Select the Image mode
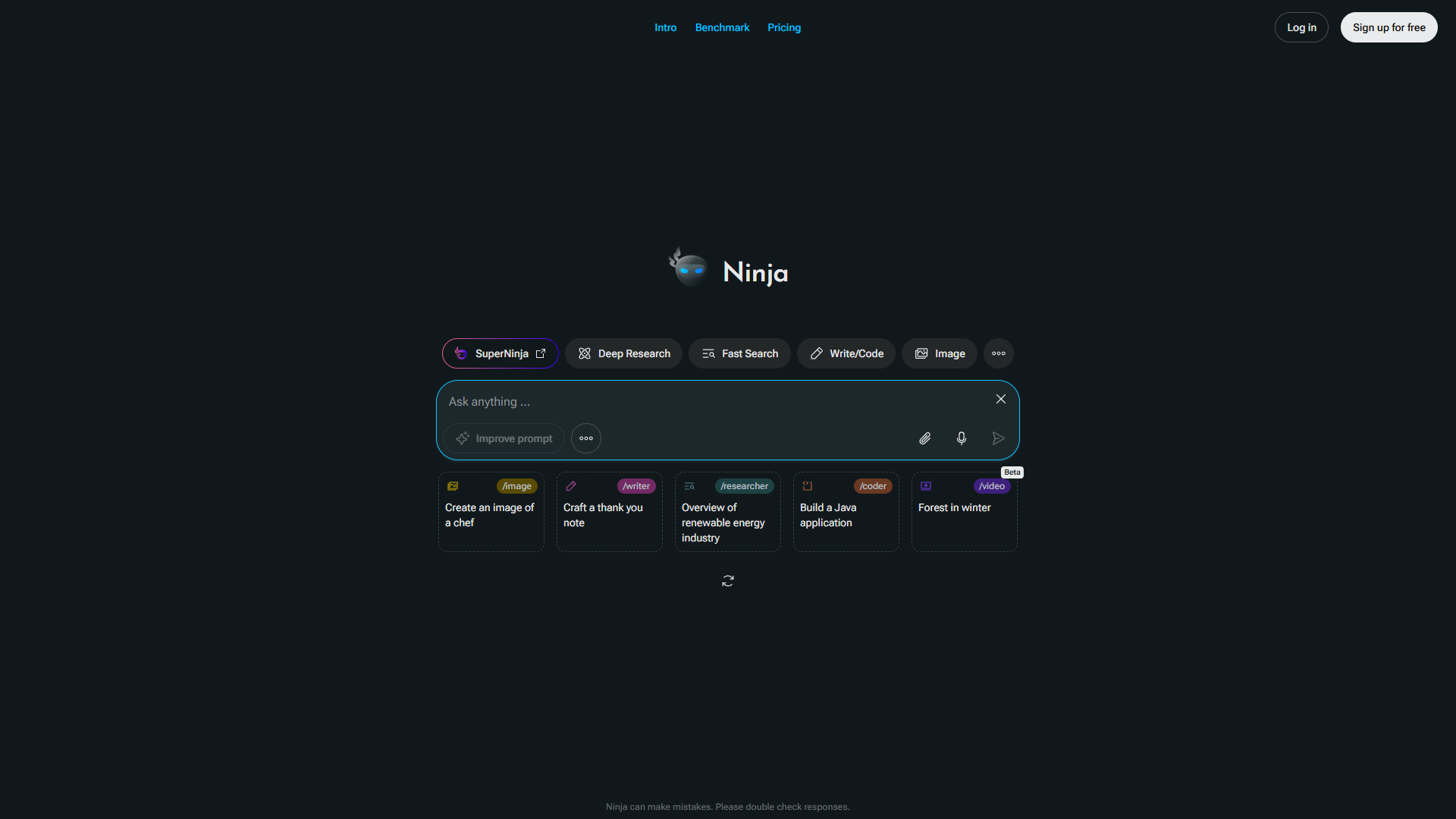Image resolution: width=1456 pixels, height=819 pixels. pos(940,353)
